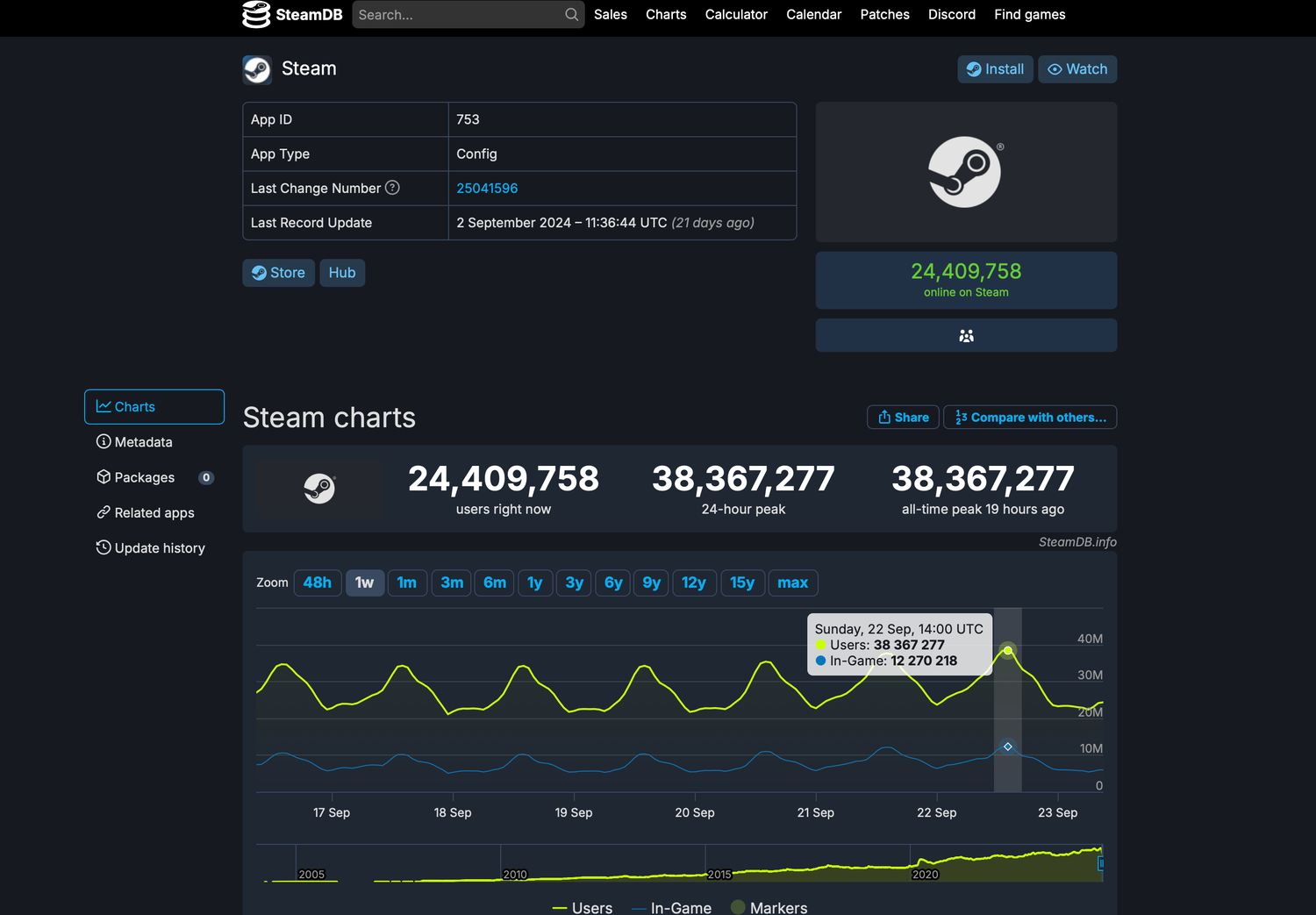Viewport: 1316px width, 915px height.
Task: Click the 24-hour peak value 38,367,277
Action: (743, 479)
